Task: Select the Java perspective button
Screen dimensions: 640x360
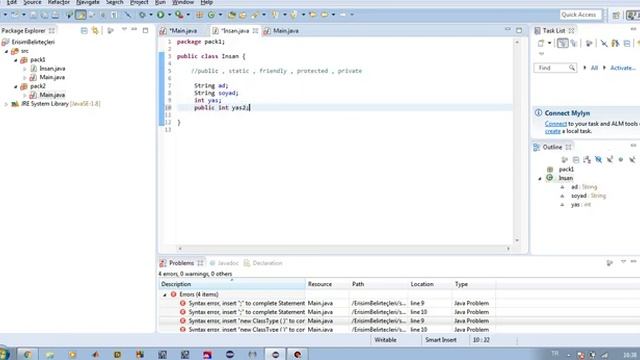Action: (x=633, y=15)
